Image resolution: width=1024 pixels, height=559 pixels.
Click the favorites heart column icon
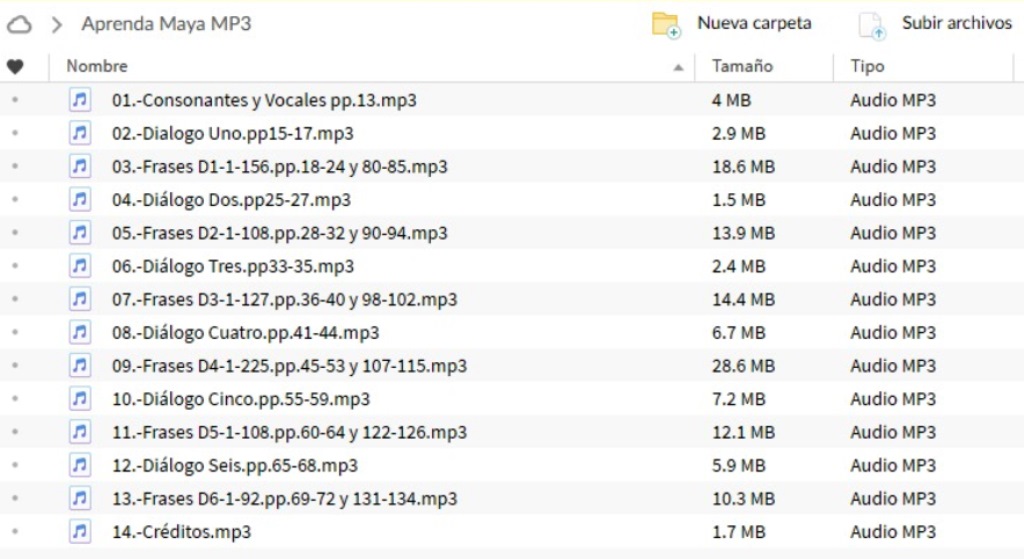point(14,67)
